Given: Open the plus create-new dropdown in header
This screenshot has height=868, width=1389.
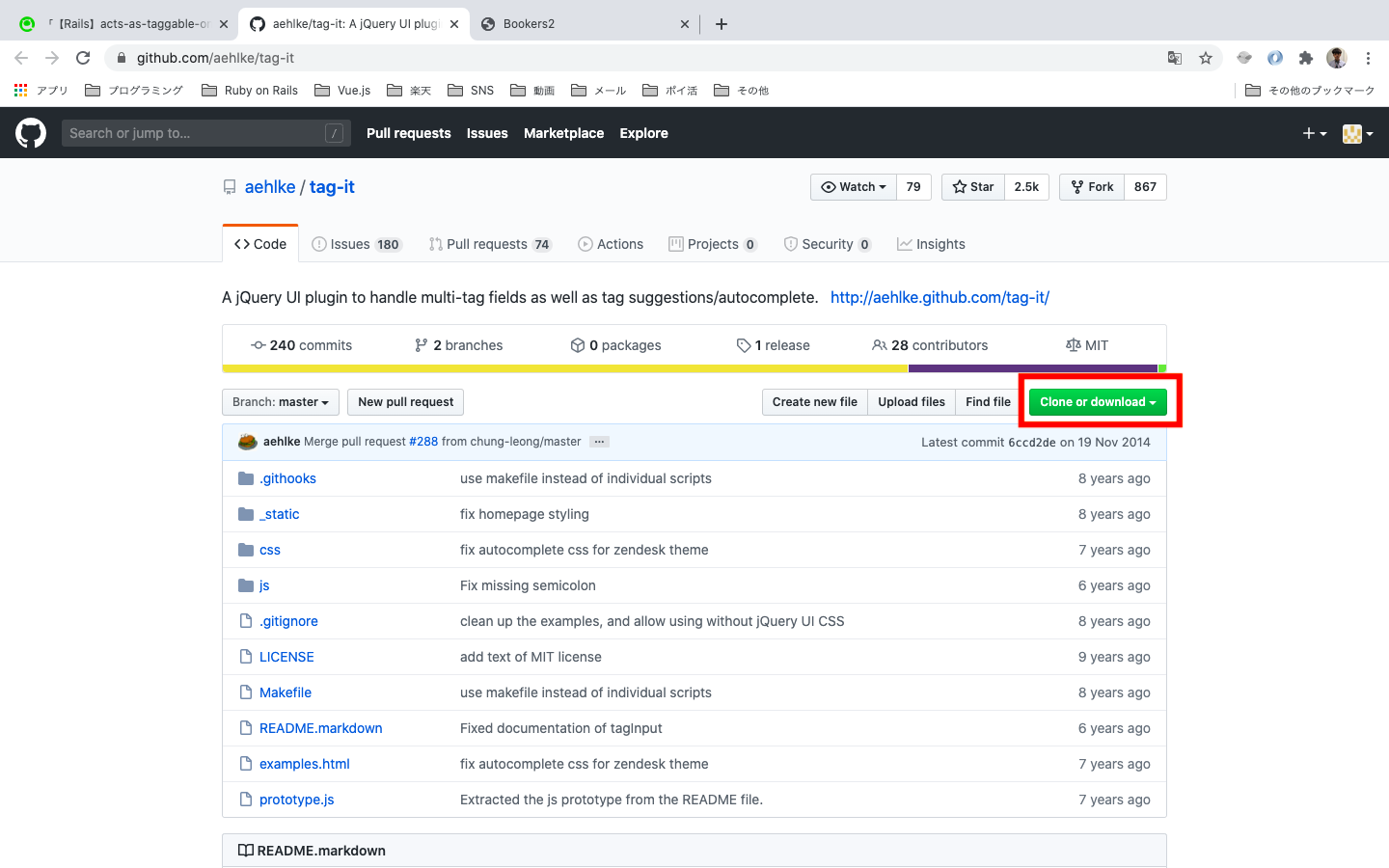Looking at the screenshot, I should coord(1315,133).
